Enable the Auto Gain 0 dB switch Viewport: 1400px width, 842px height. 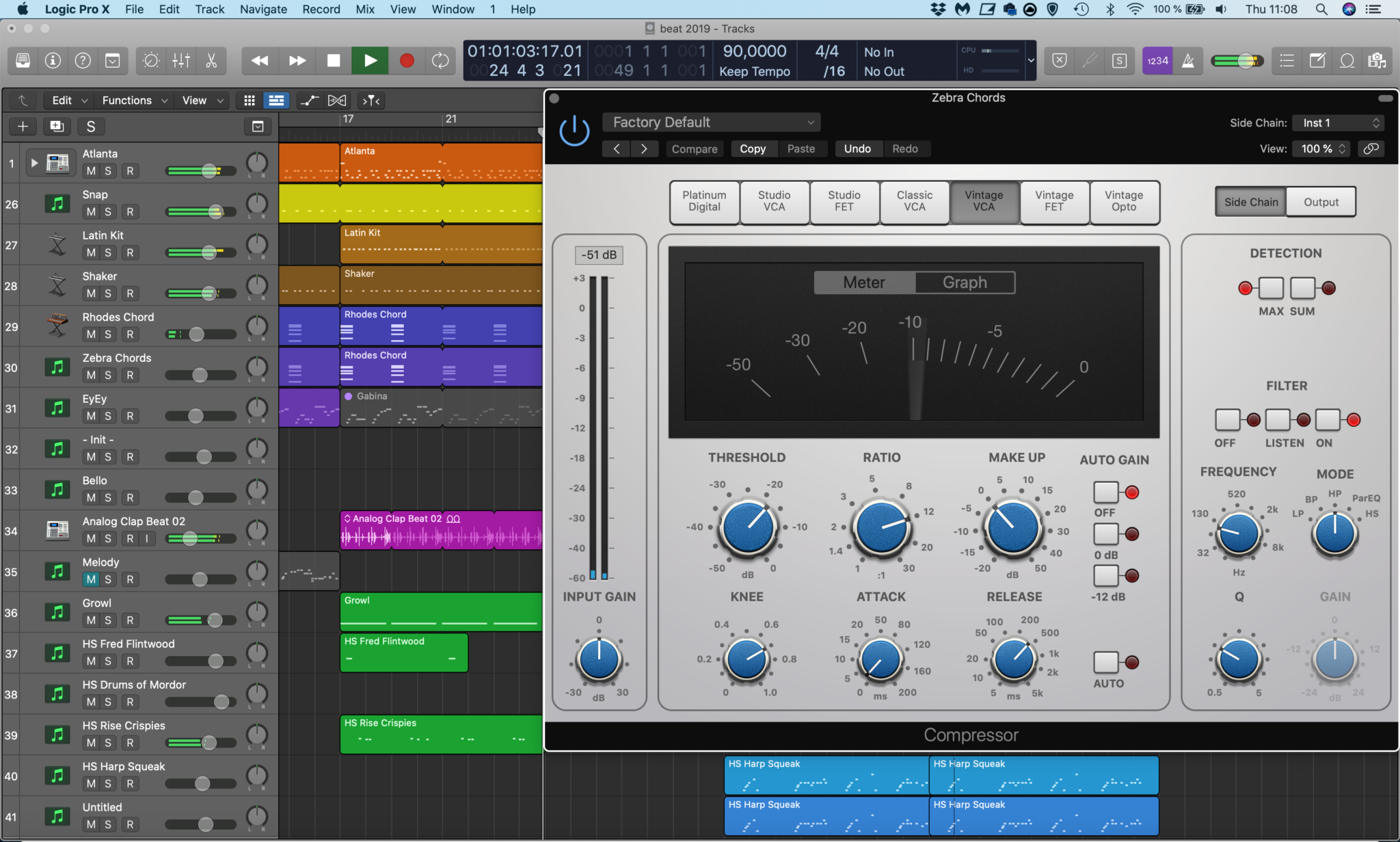click(x=1106, y=534)
